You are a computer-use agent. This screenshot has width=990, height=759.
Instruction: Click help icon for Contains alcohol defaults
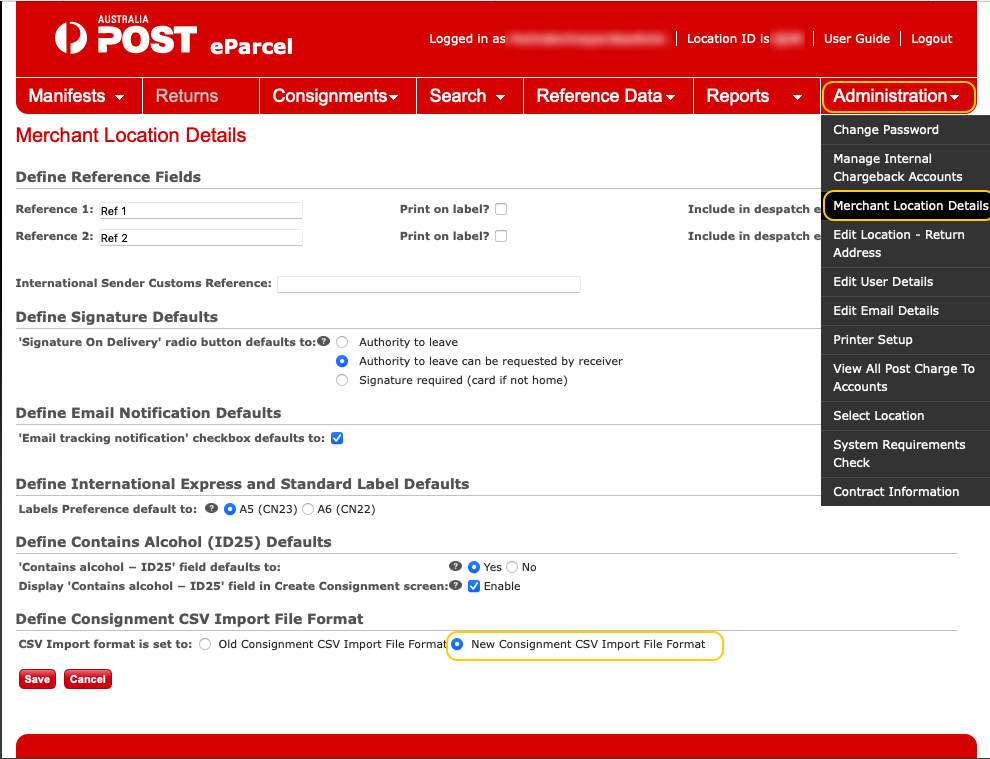click(455, 566)
